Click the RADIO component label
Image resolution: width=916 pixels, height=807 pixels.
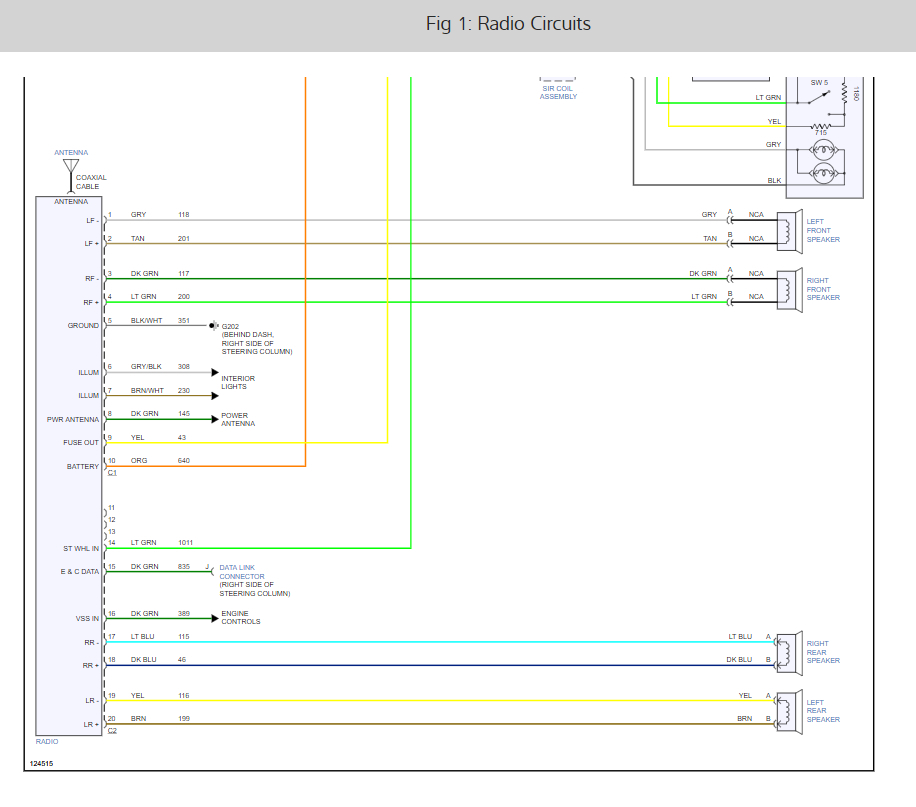pos(47,742)
